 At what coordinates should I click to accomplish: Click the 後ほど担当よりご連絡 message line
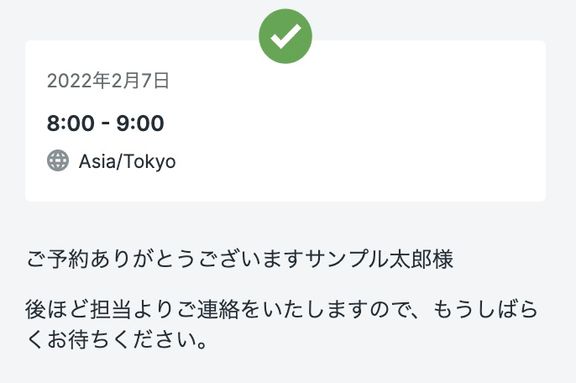tap(281, 309)
